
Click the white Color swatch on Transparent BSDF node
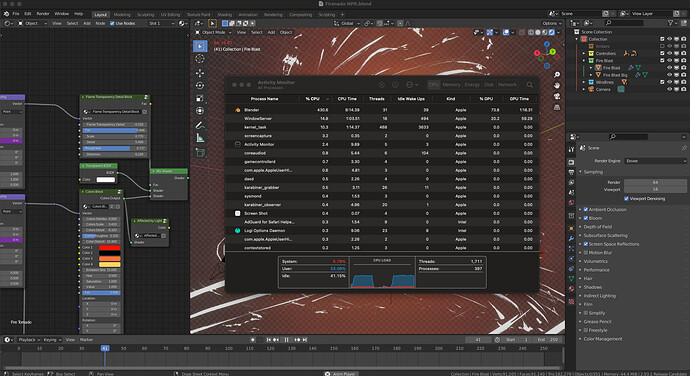pos(106,180)
